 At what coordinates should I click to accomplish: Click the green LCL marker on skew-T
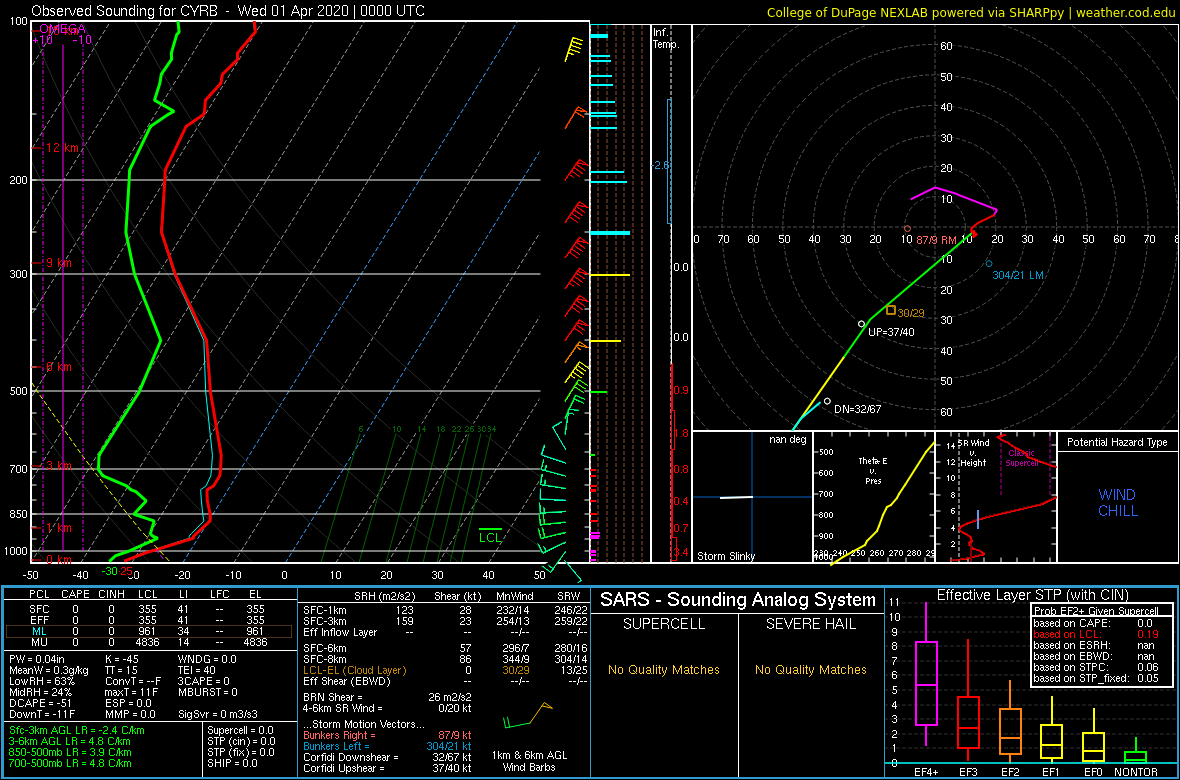[x=490, y=535]
